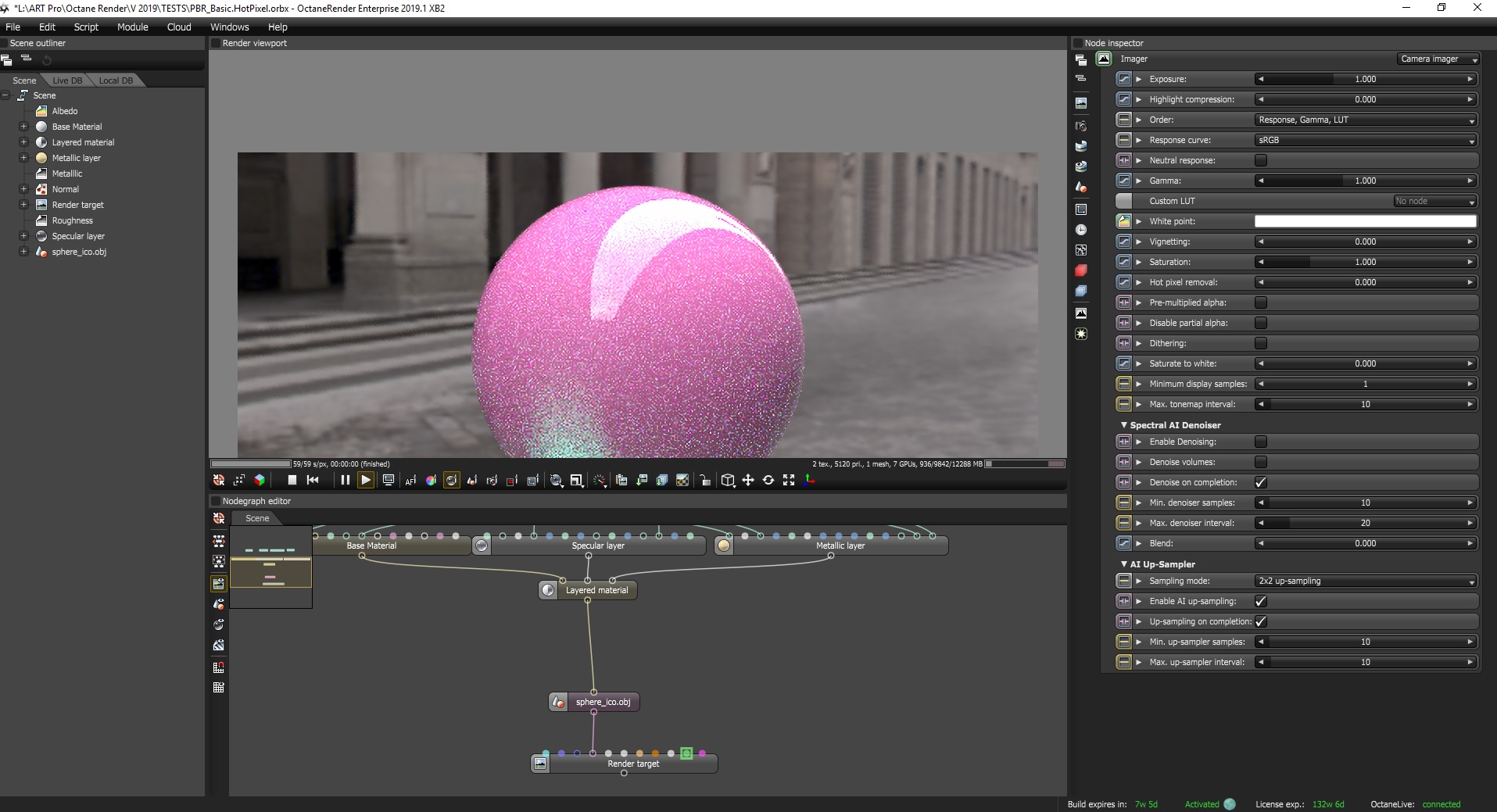
Task: Open the Script menu
Action: (x=86, y=27)
